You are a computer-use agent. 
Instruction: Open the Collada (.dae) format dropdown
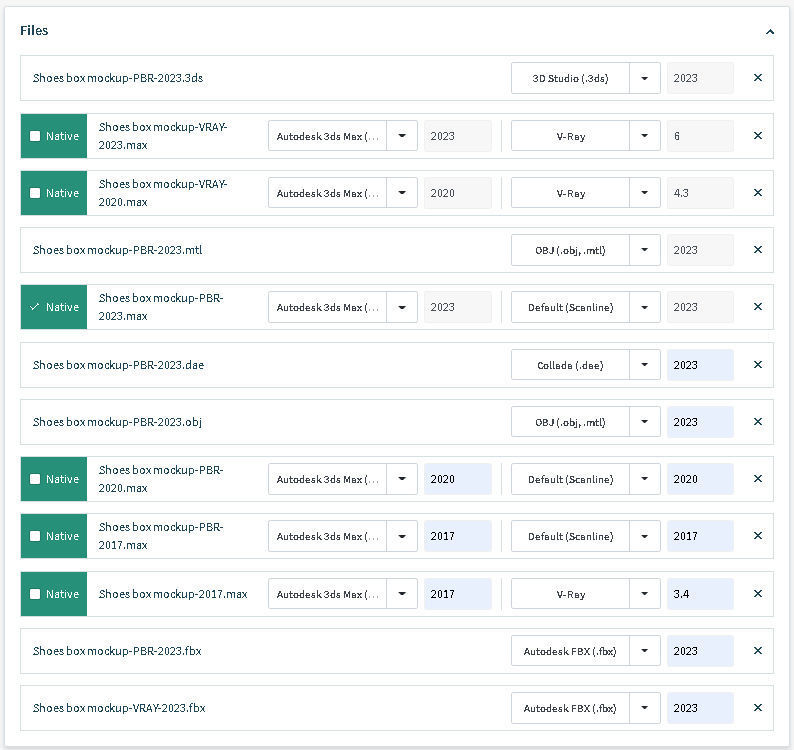point(645,365)
